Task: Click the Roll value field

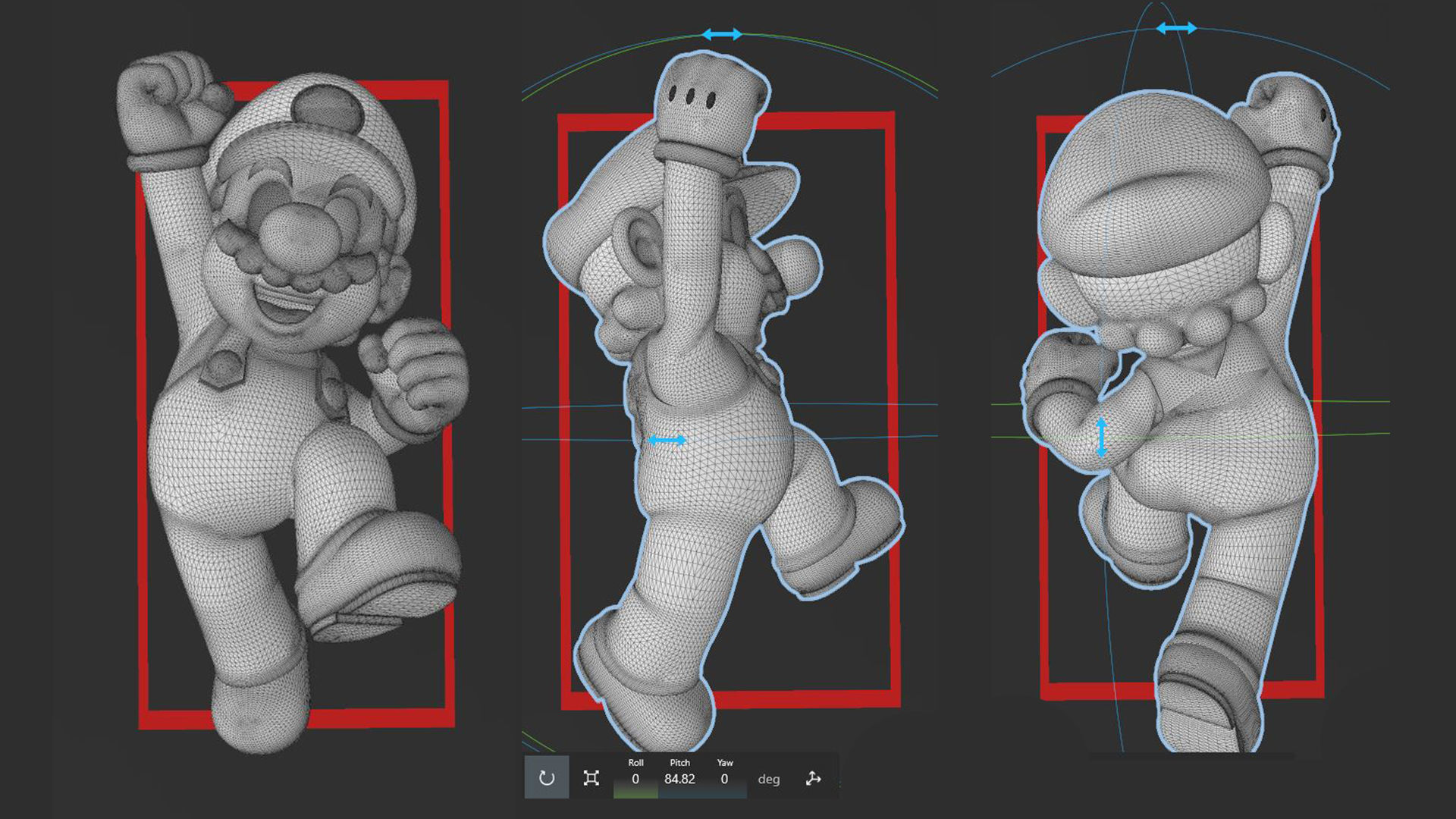Action: [635, 779]
